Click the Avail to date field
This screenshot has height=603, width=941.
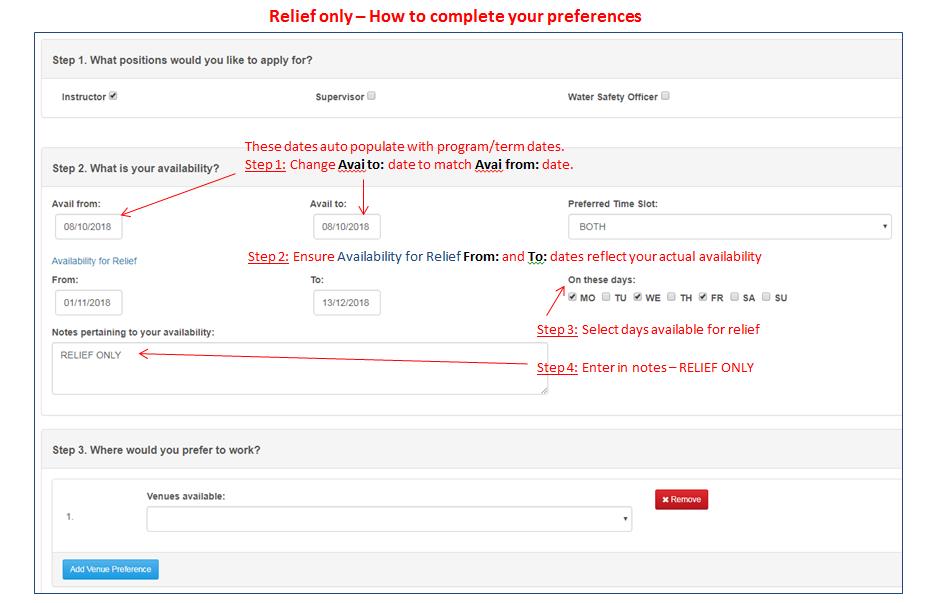[346, 227]
